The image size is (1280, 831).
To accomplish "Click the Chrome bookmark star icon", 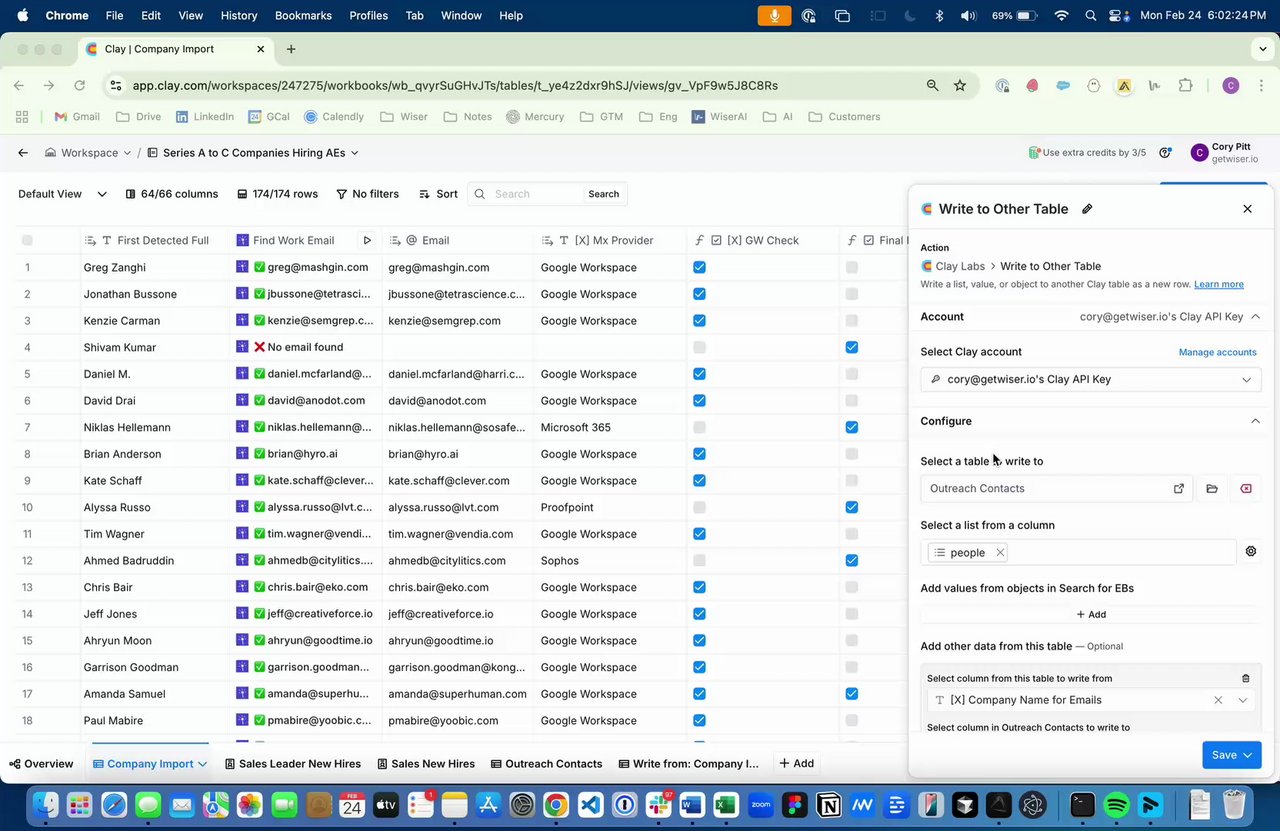I will pyautogui.click(x=960, y=86).
